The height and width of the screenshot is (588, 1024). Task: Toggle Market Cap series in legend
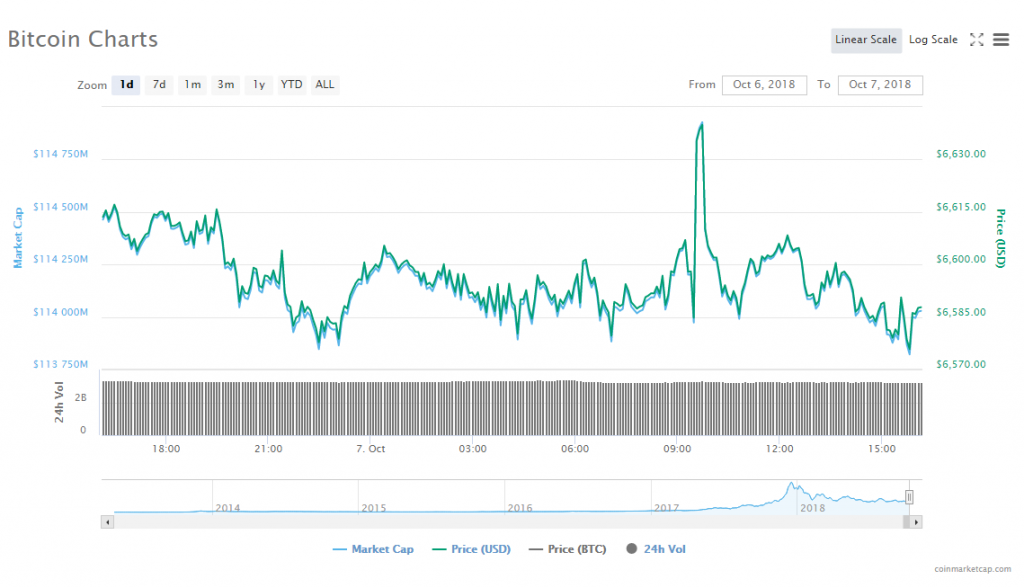[376, 549]
